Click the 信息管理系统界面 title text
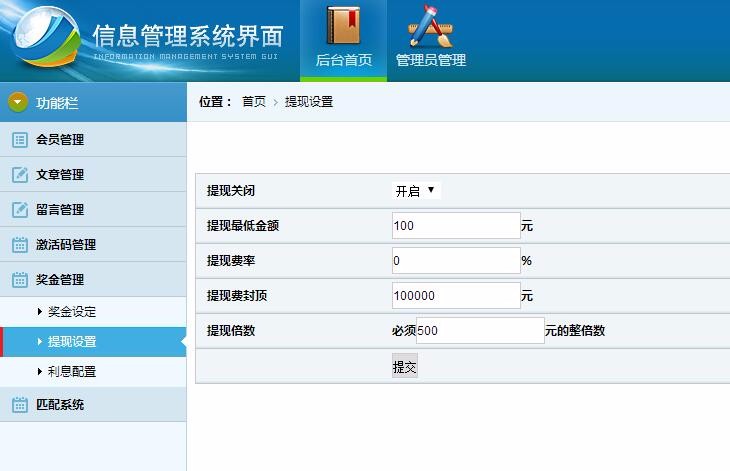Viewport: 730px width, 471px height. (x=188, y=35)
